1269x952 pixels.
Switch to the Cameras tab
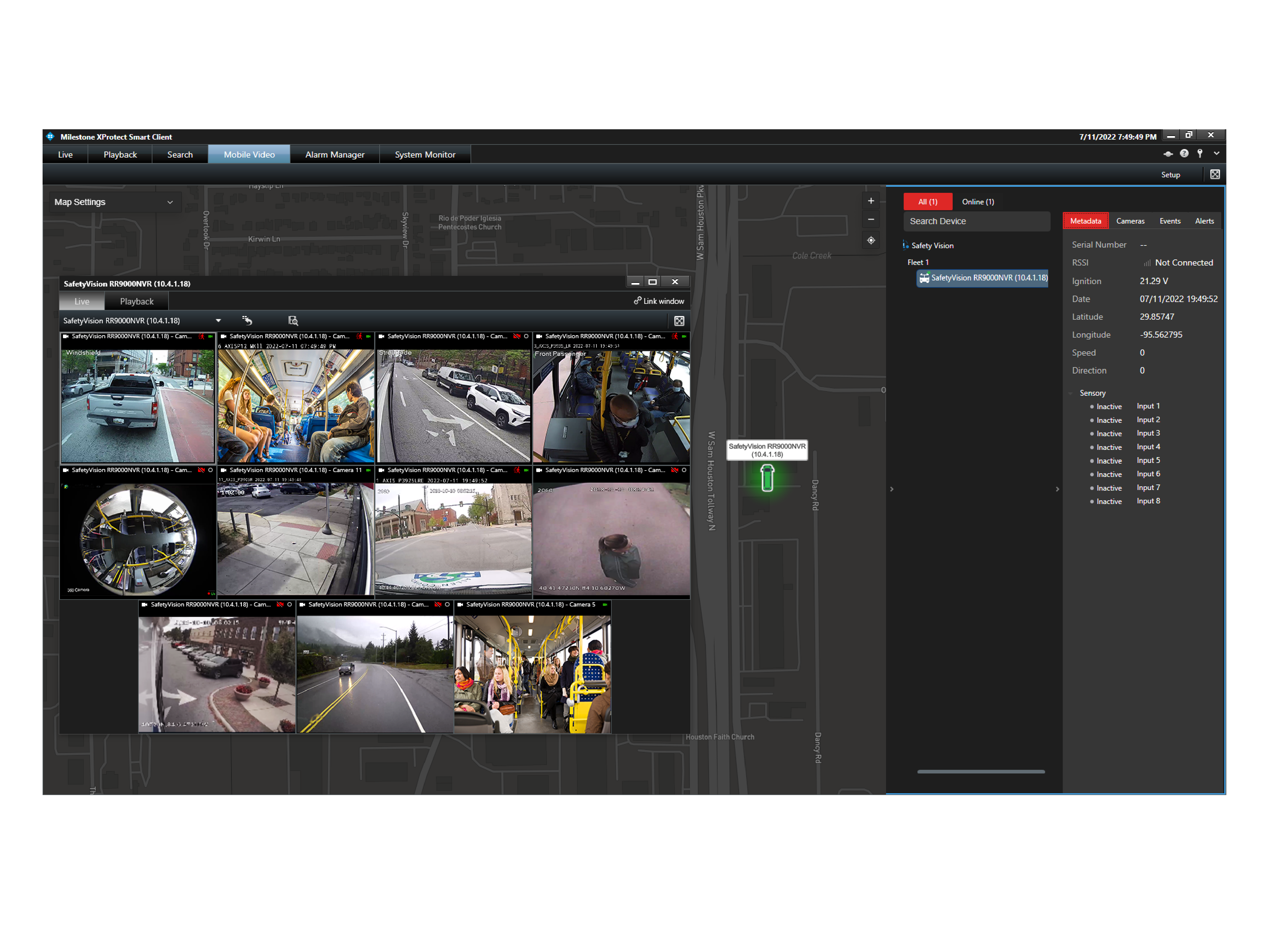pos(1130,221)
